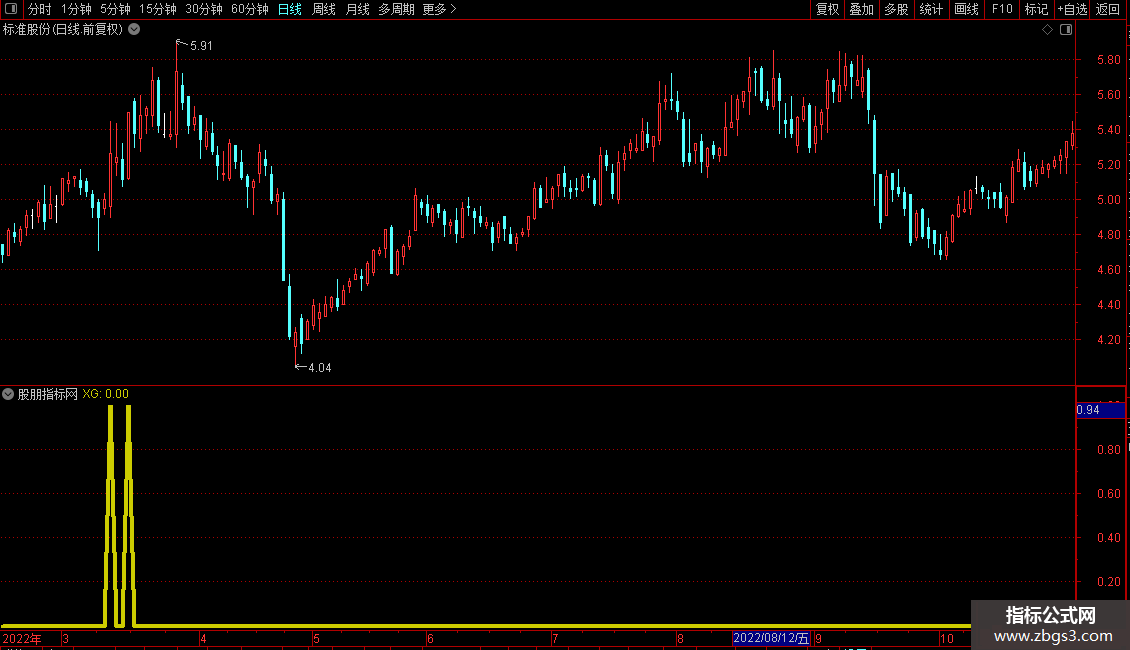The image size is (1130, 650).
Task: Switch to the 月线 monthly chart
Action: click(x=357, y=9)
